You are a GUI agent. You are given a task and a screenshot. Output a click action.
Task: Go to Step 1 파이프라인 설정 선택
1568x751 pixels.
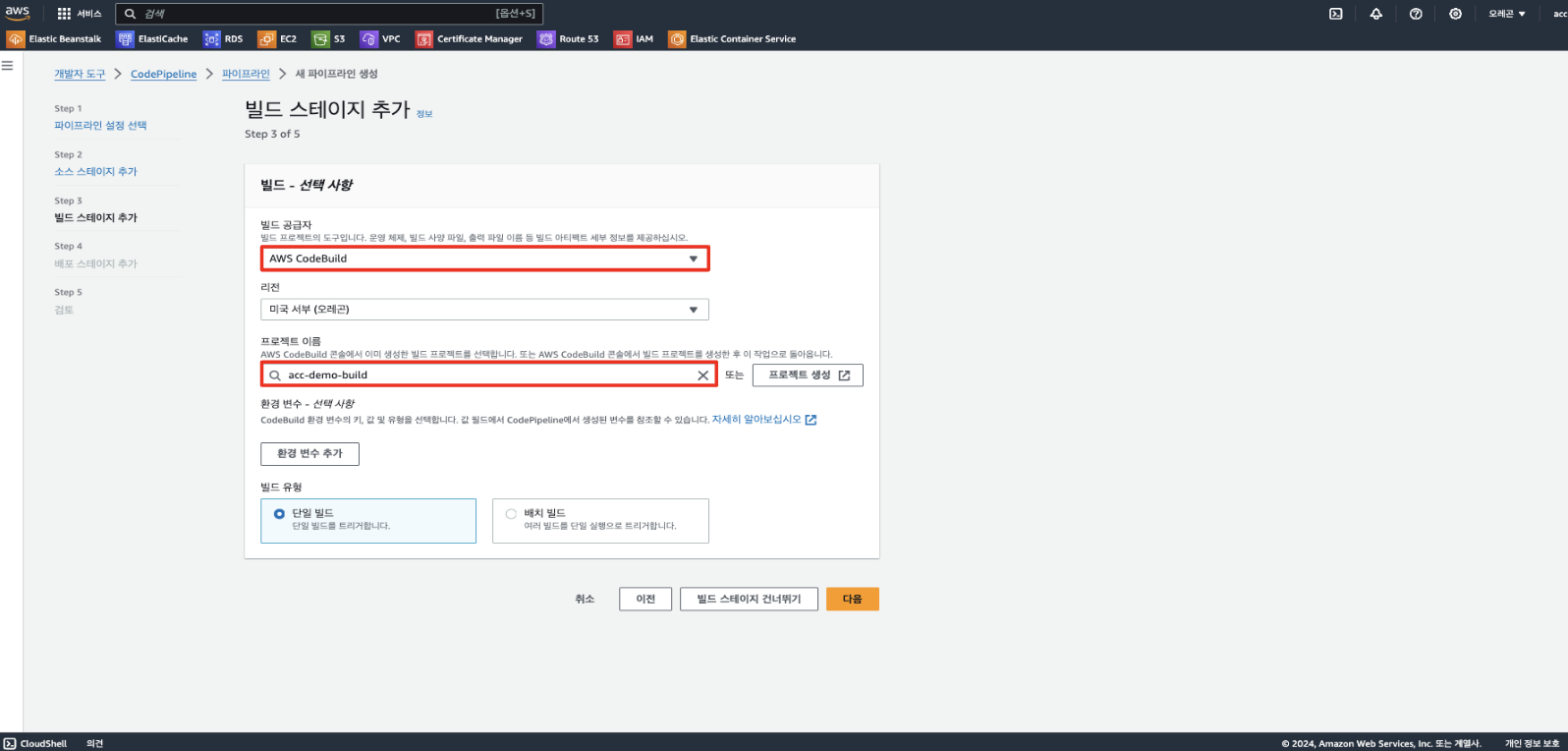coord(100,126)
